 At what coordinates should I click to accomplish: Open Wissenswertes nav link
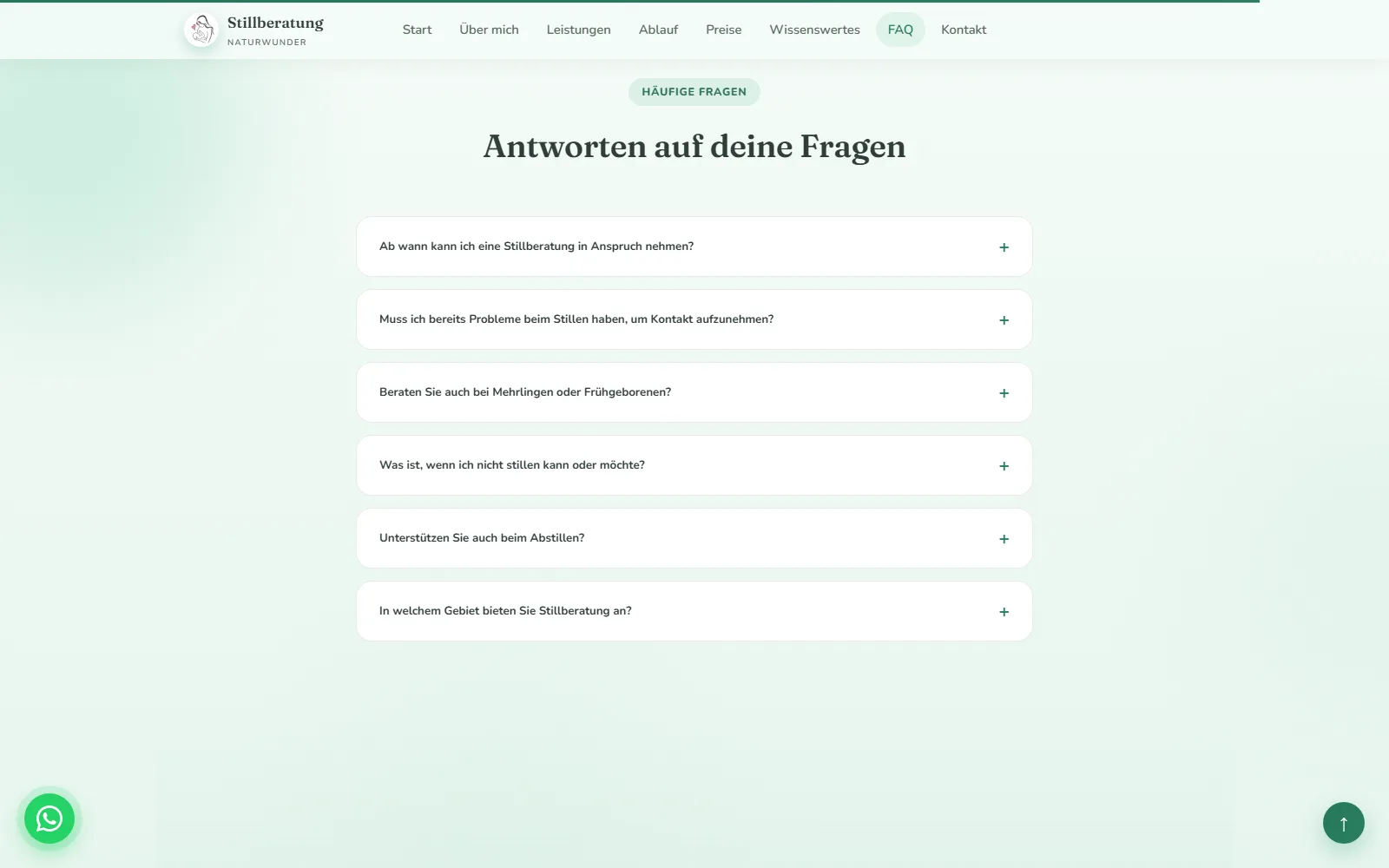pyautogui.click(x=814, y=30)
